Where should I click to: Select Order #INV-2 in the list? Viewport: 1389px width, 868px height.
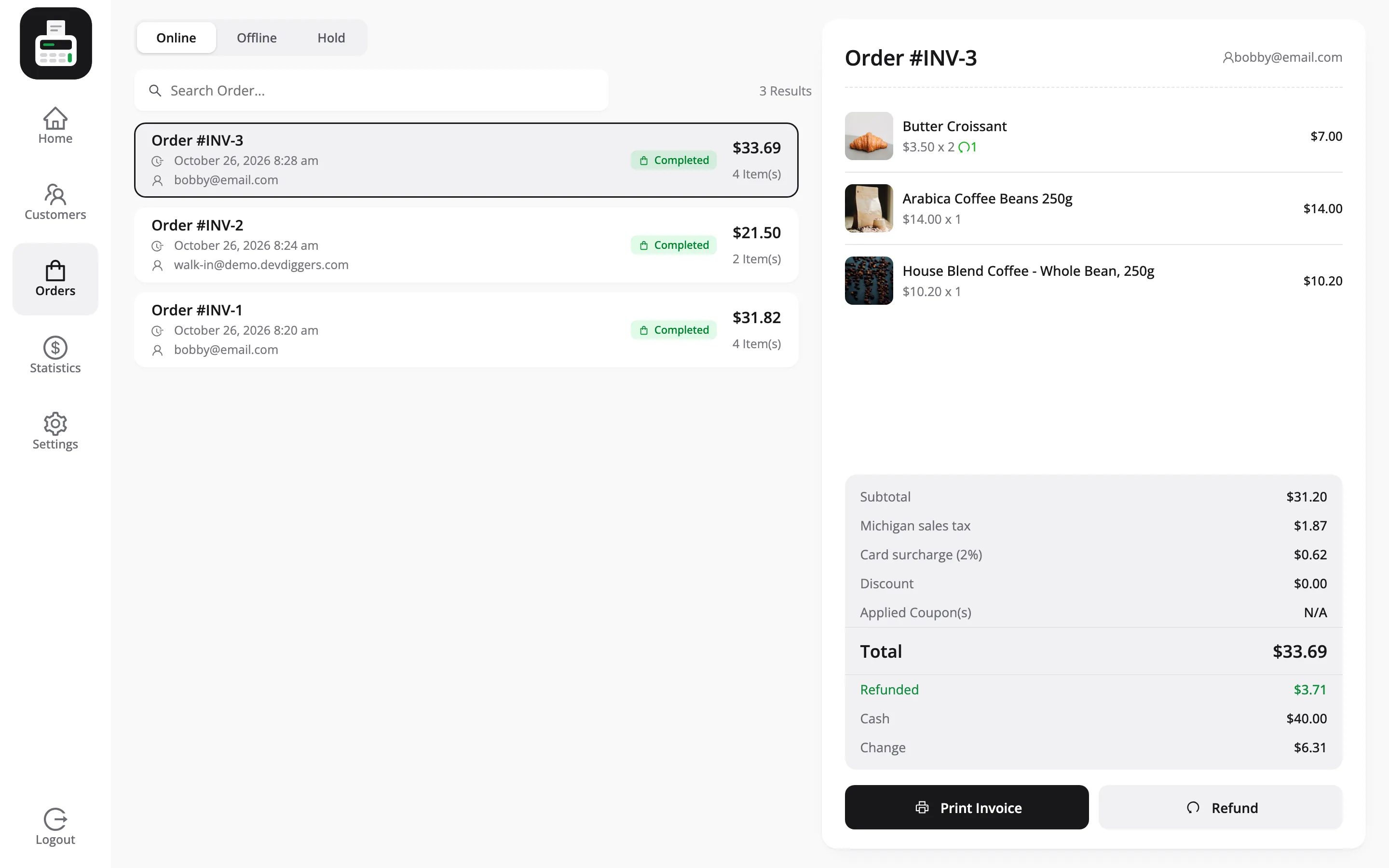click(x=466, y=245)
